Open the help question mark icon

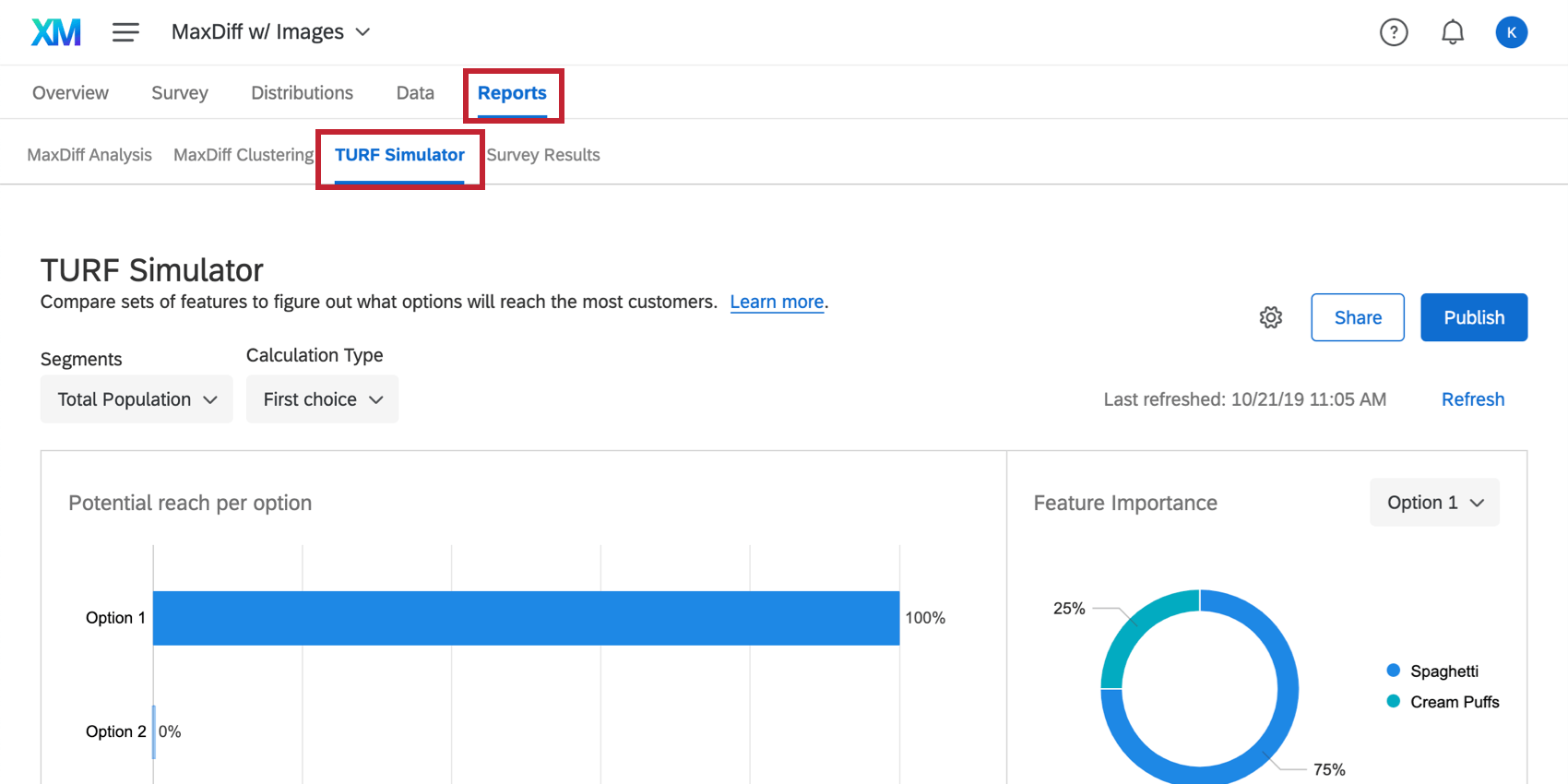click(x=1393, y=32)
